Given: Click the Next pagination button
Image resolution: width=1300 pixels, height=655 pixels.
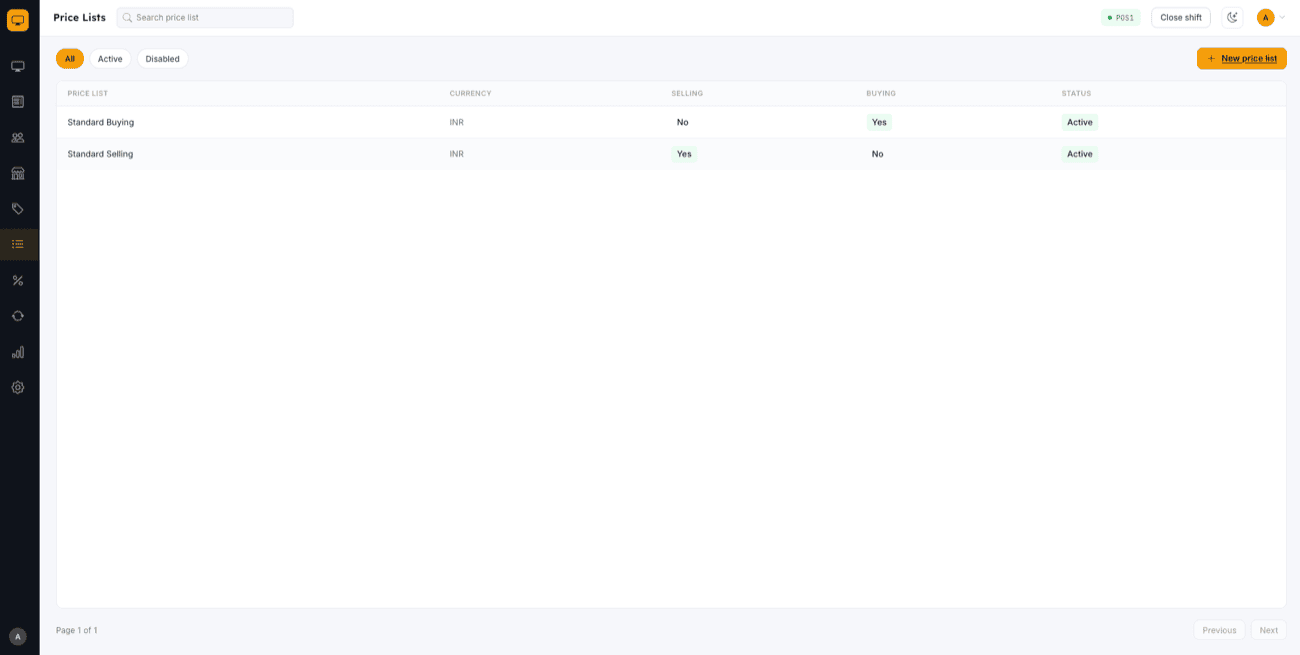Looking at the screenshot, I should [x=1269, y=630].
